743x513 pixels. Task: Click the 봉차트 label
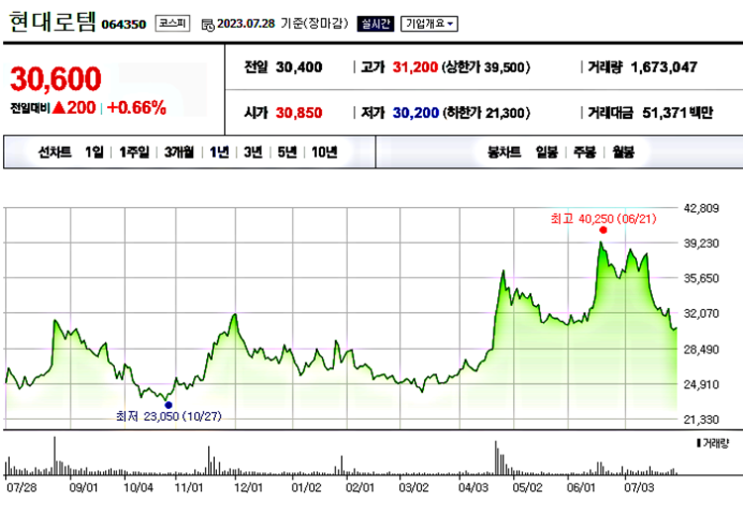click(504, 152)
